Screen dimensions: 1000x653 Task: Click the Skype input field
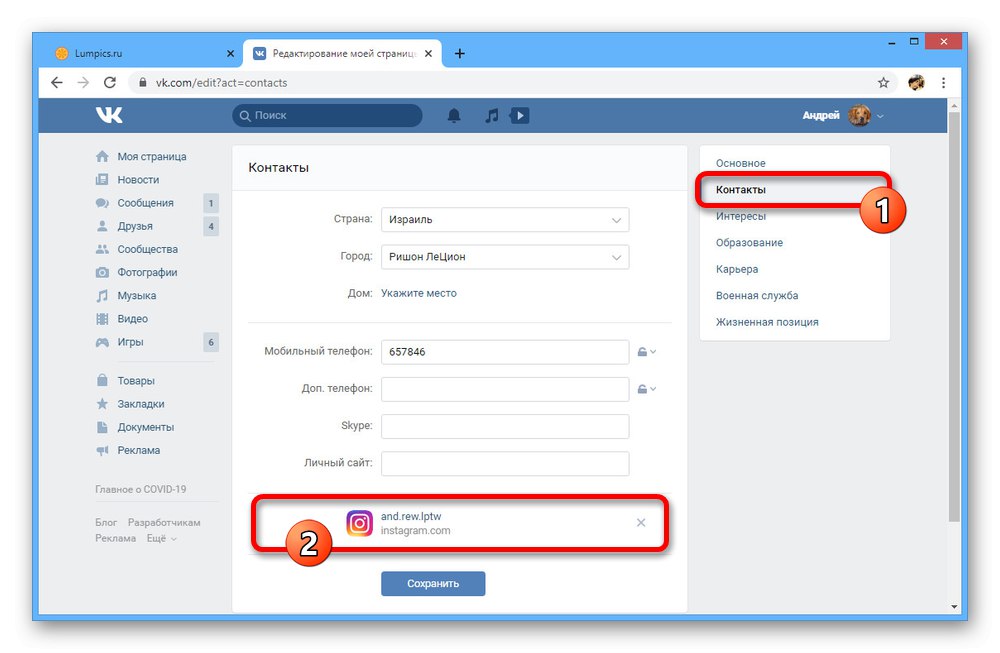pyautogui.click(x=505, y=426)
